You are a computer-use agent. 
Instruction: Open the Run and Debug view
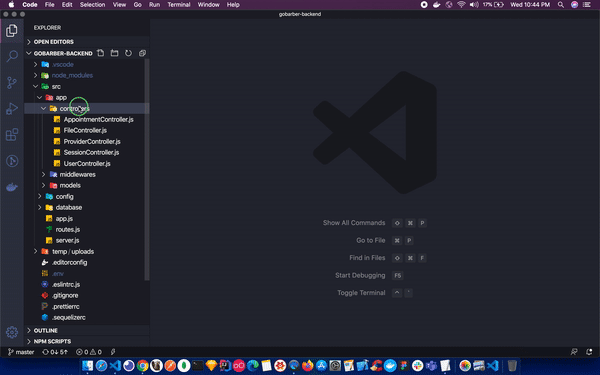click(x=12, y=109)
